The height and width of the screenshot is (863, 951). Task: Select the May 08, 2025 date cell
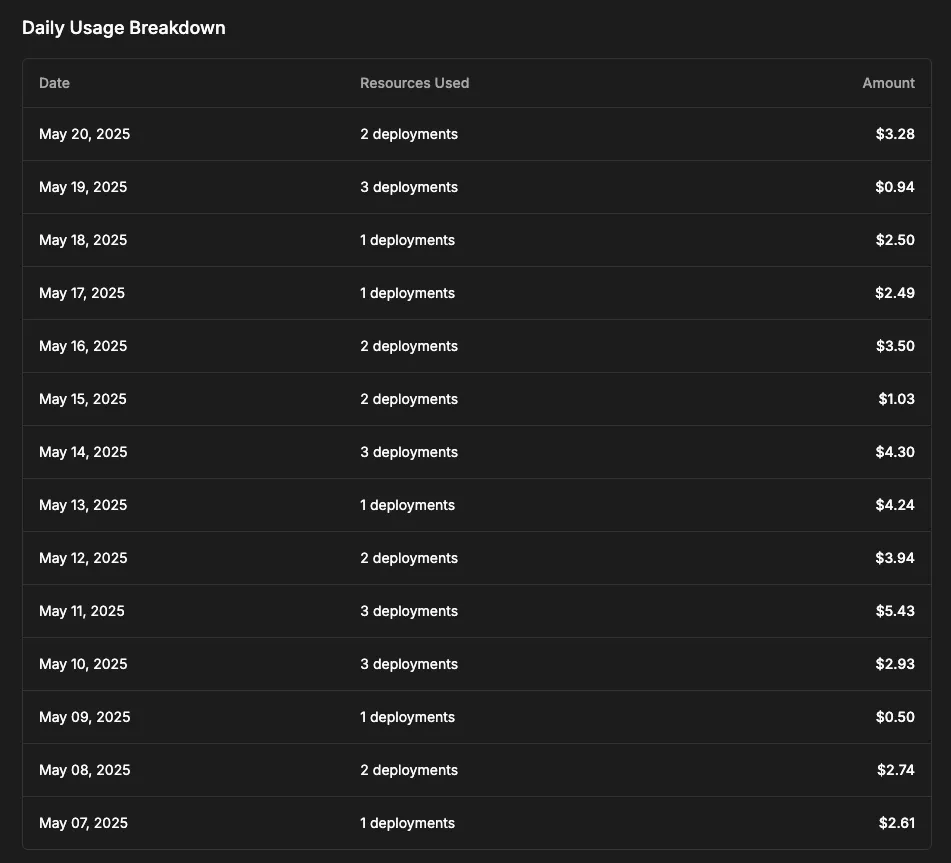tap(84, 770)
